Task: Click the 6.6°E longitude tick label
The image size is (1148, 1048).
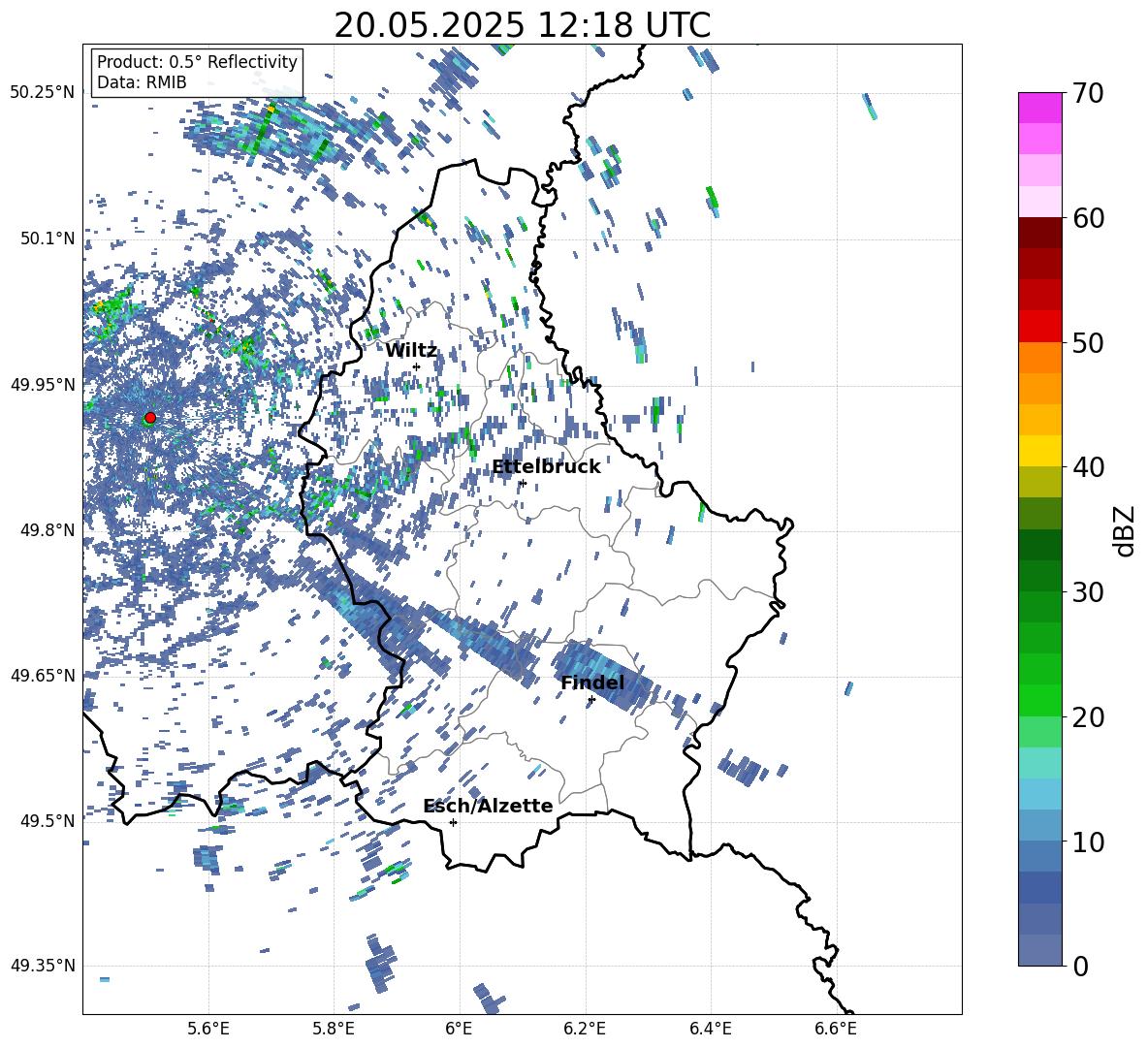Action: 836,1029
